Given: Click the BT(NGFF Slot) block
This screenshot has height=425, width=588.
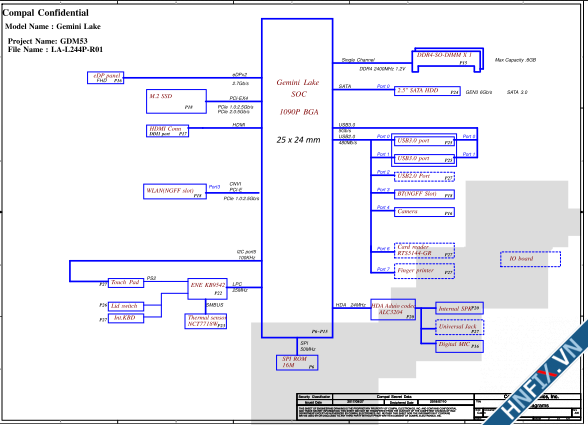Looking at the screenshot, I should [424, 194].
